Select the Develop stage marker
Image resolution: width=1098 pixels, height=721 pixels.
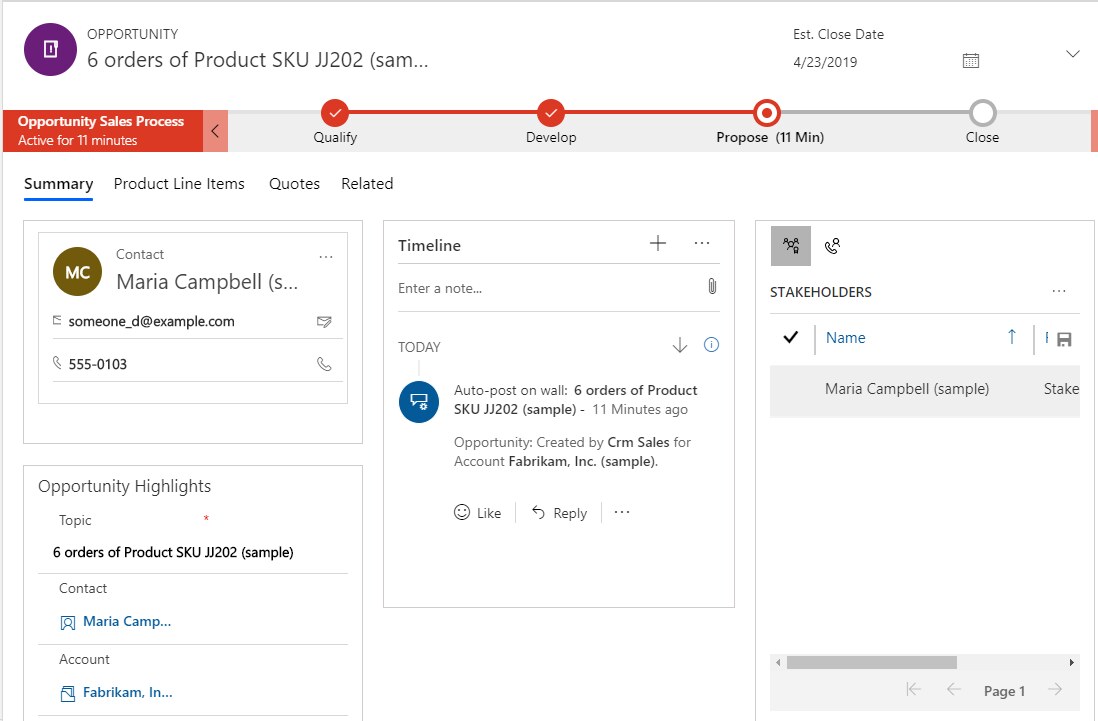tap(551, 113)
